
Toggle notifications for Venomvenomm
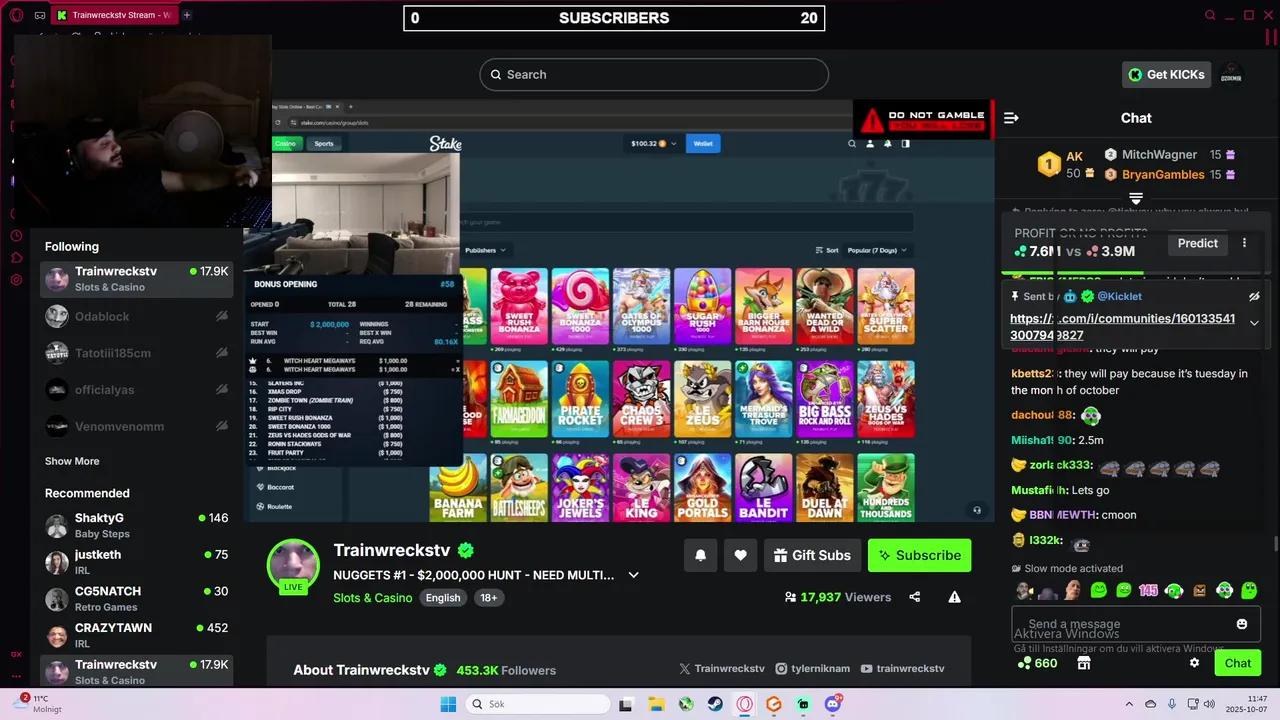pos(222,426)
